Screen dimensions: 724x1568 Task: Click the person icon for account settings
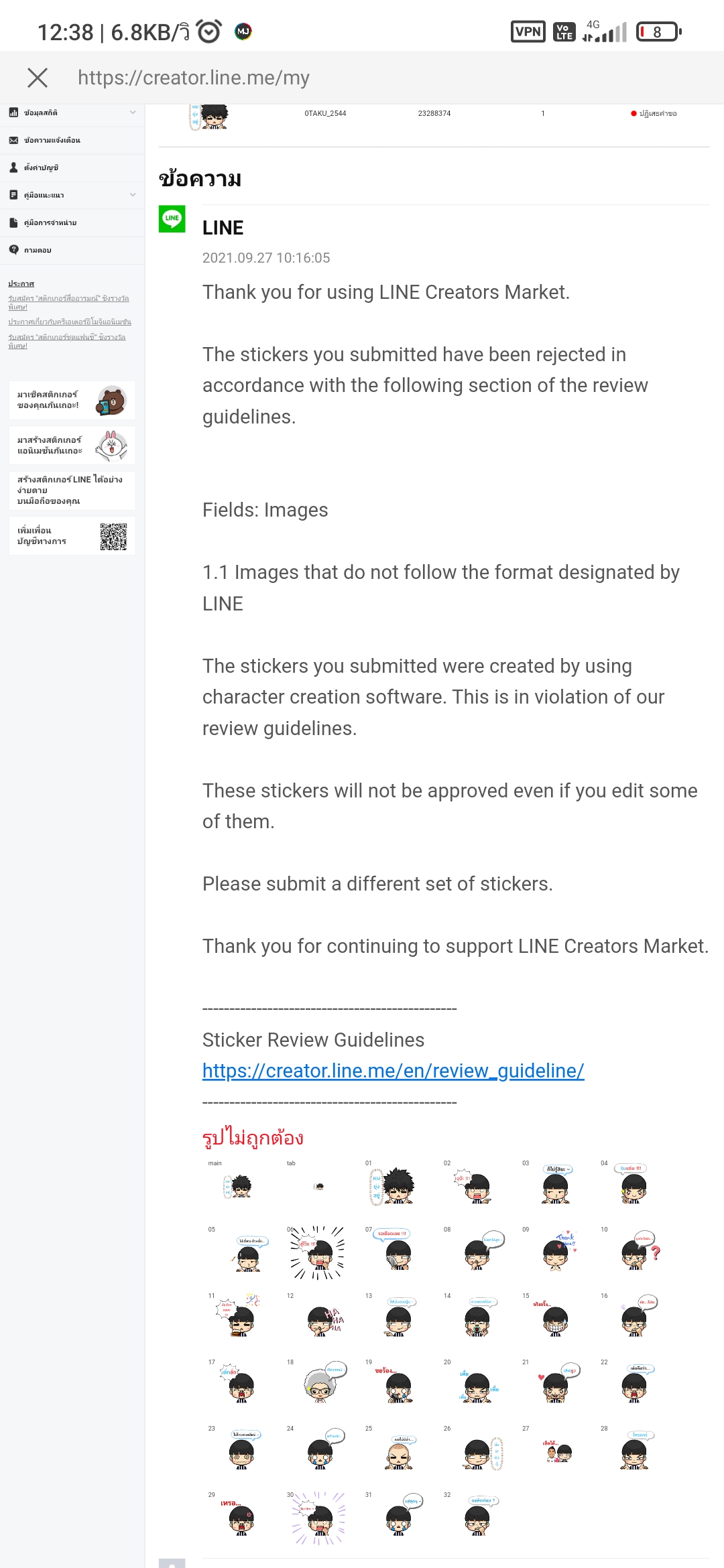tap(13, 168)
